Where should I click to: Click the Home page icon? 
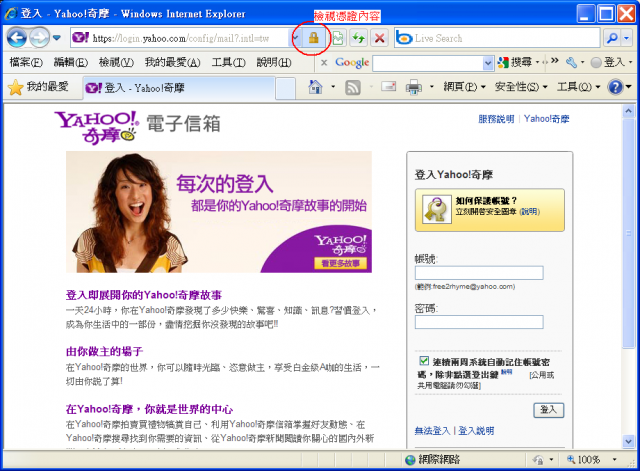coord(315,87)
